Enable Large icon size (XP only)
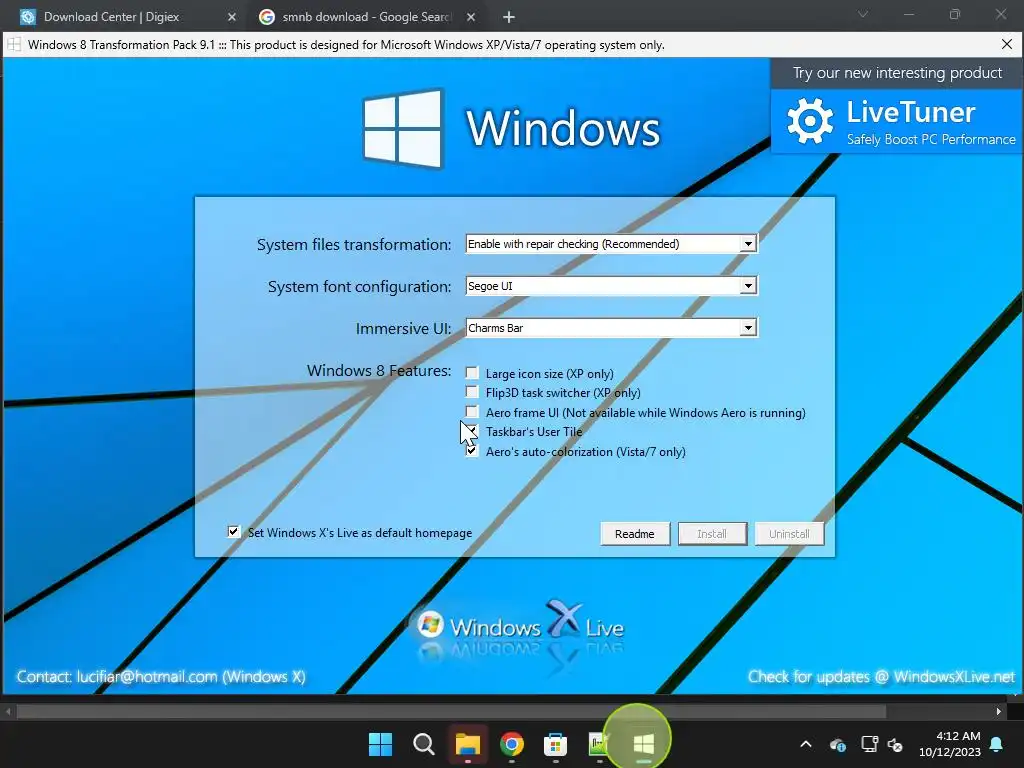 coord(472,373)
